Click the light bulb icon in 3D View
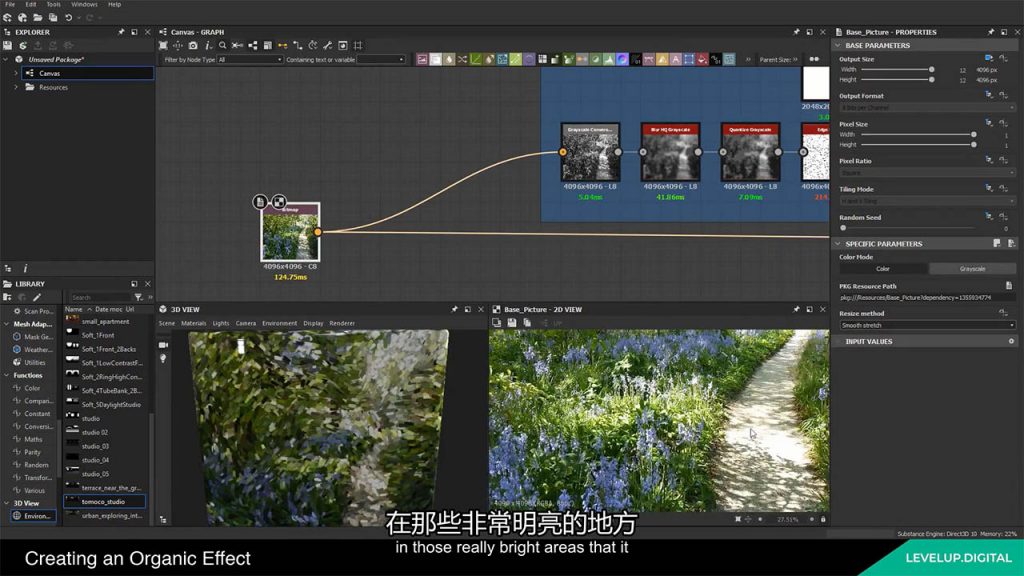 pos(164,358)
